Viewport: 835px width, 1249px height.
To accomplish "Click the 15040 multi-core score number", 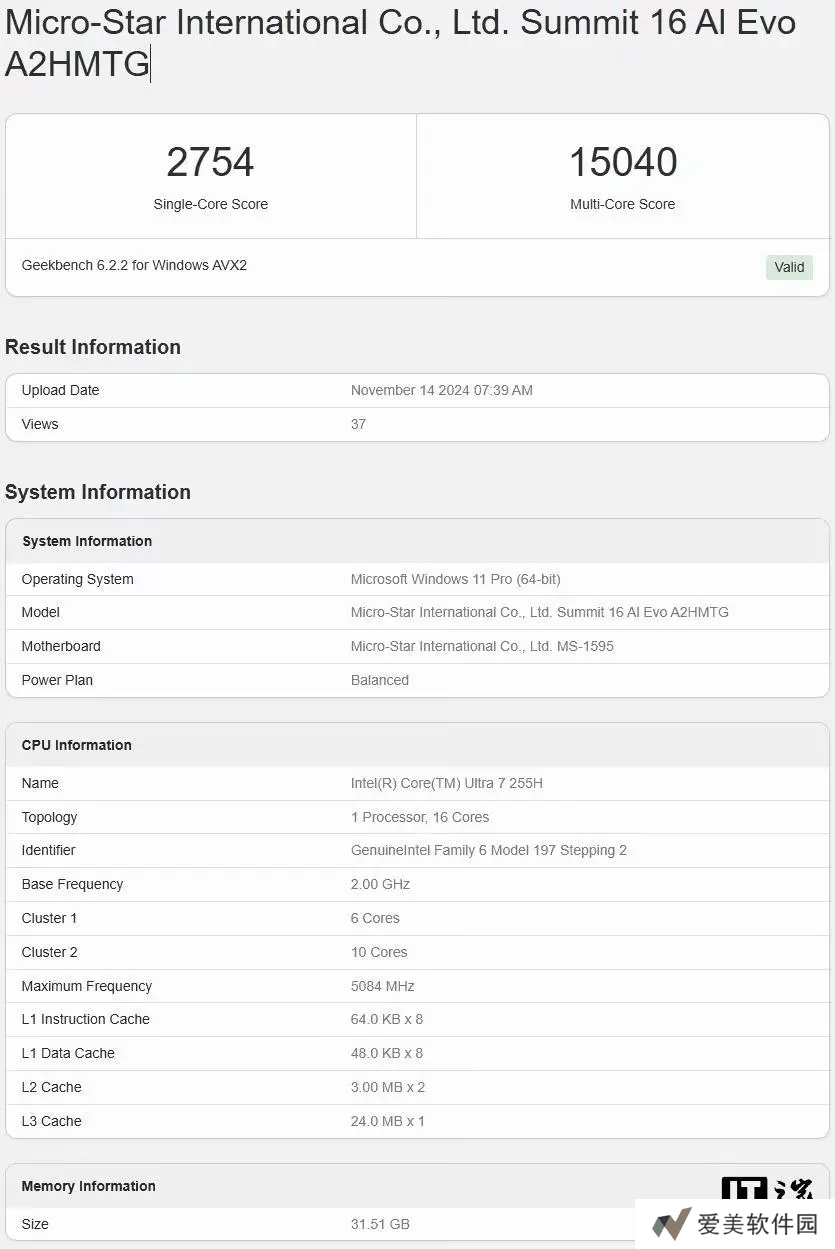I will tap(622, 162).
